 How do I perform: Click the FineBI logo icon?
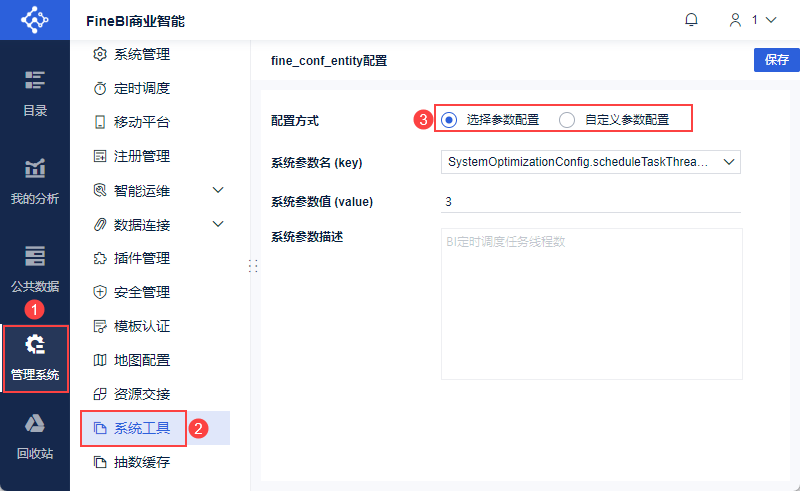pyautogui.click(x=35, y=20)
